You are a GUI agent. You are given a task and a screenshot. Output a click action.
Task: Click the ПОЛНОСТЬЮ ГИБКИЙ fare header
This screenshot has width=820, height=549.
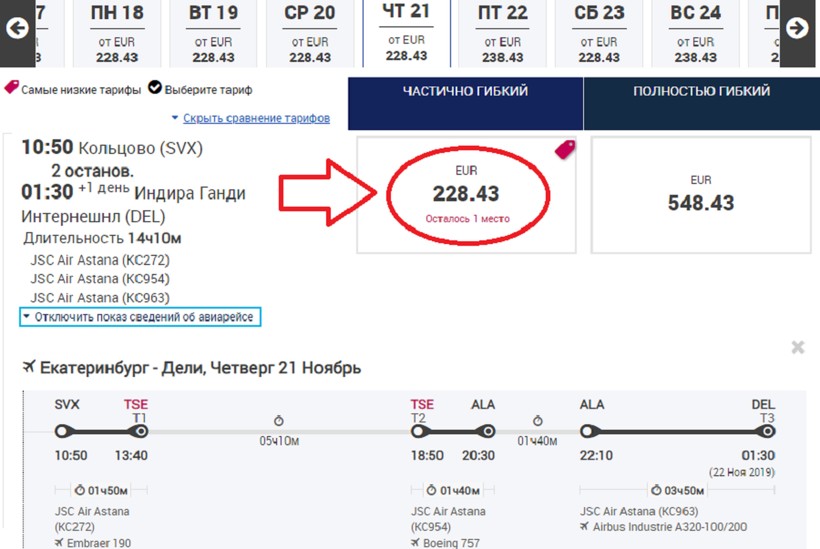click(701, 92)
